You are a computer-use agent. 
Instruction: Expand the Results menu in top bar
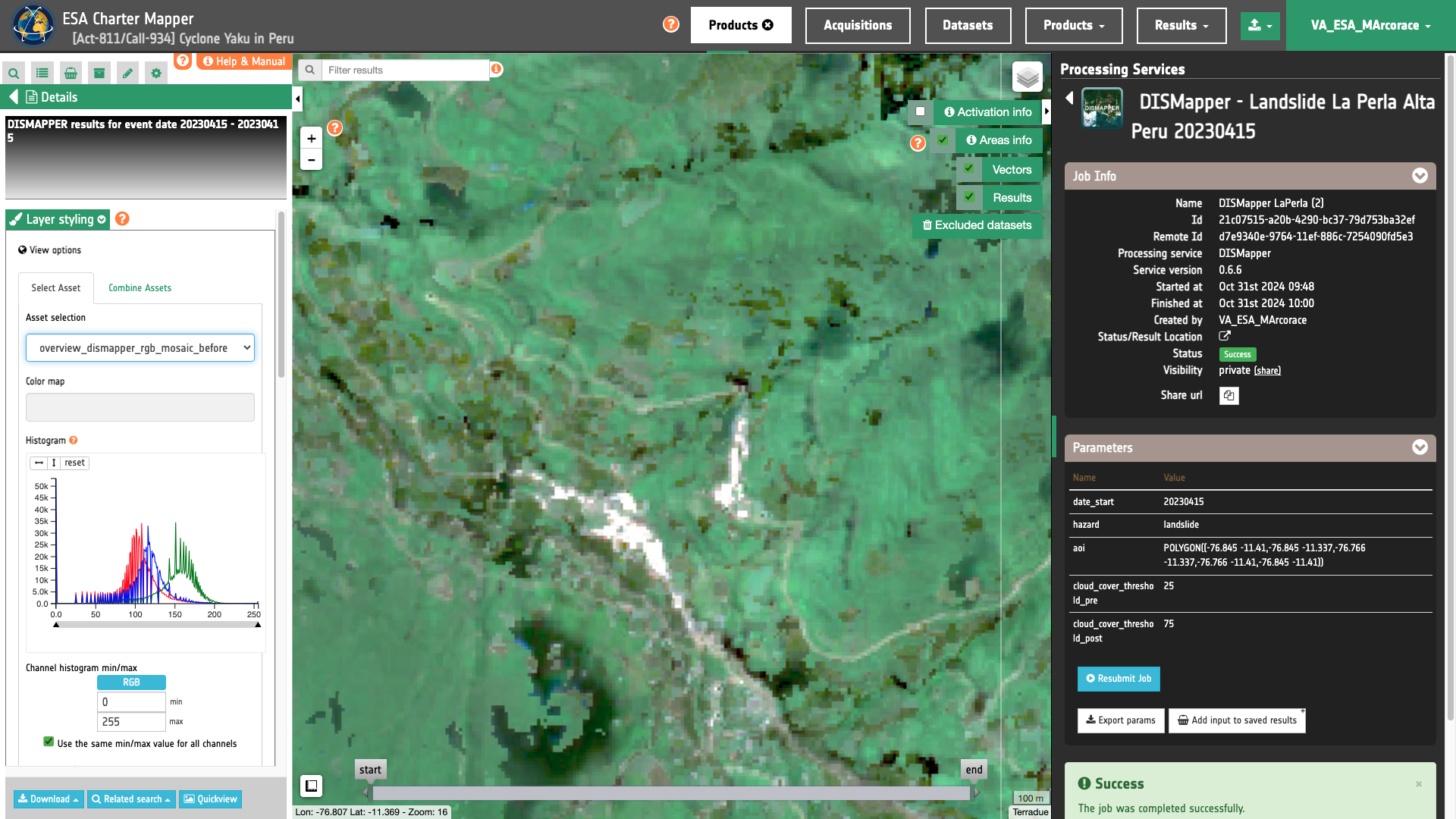[x=1181, y=26]
